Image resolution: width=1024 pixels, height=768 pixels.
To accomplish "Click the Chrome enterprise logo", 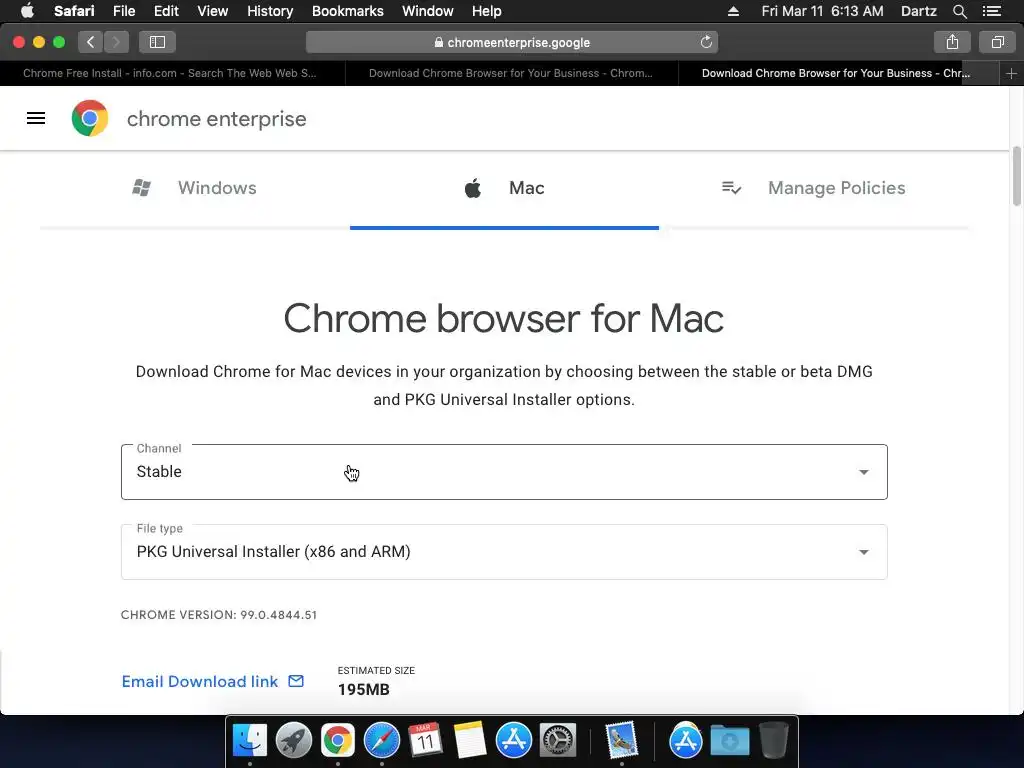I will pyautogui.click(x=90, y=118).
